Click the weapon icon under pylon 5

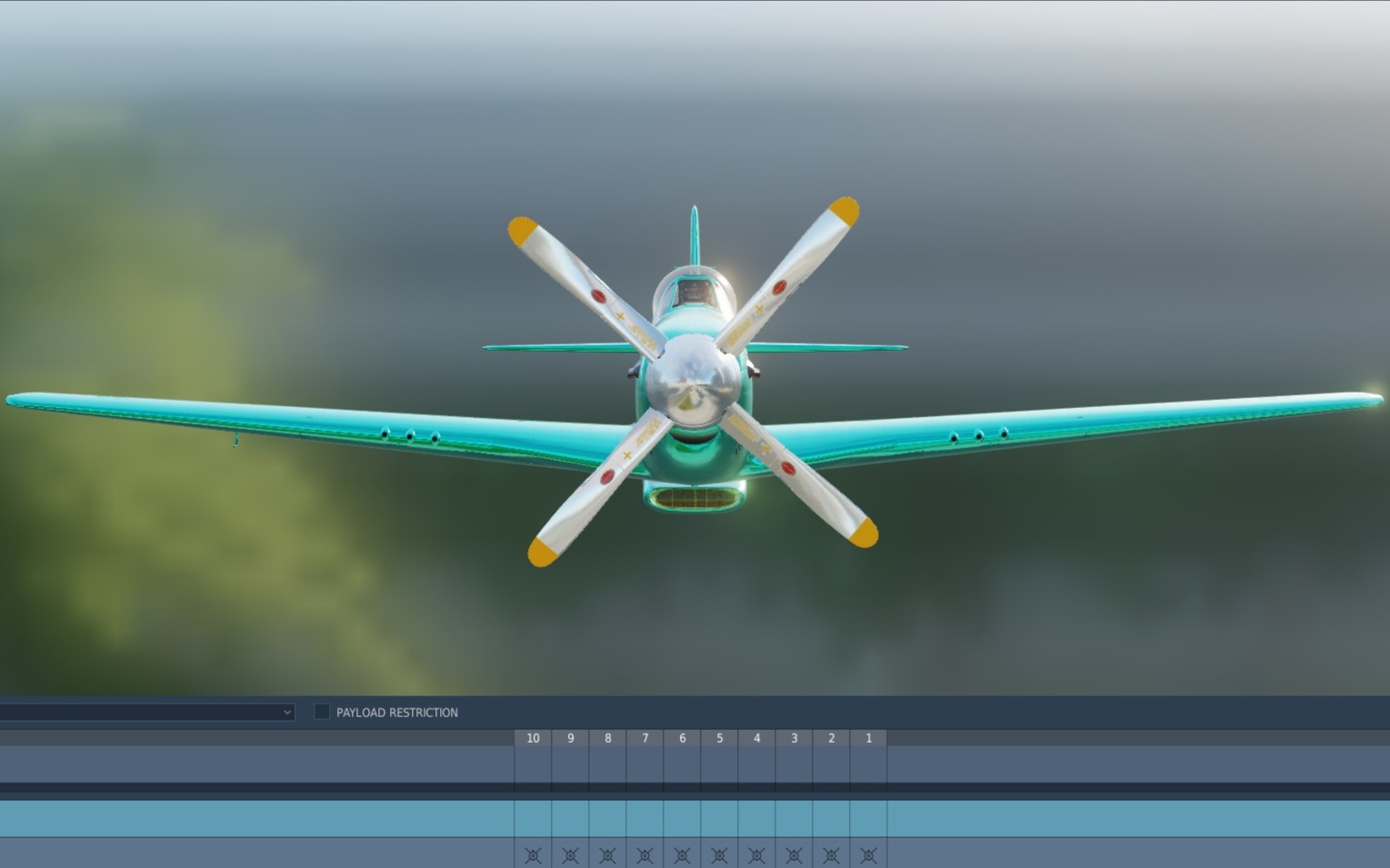[719, 855]
